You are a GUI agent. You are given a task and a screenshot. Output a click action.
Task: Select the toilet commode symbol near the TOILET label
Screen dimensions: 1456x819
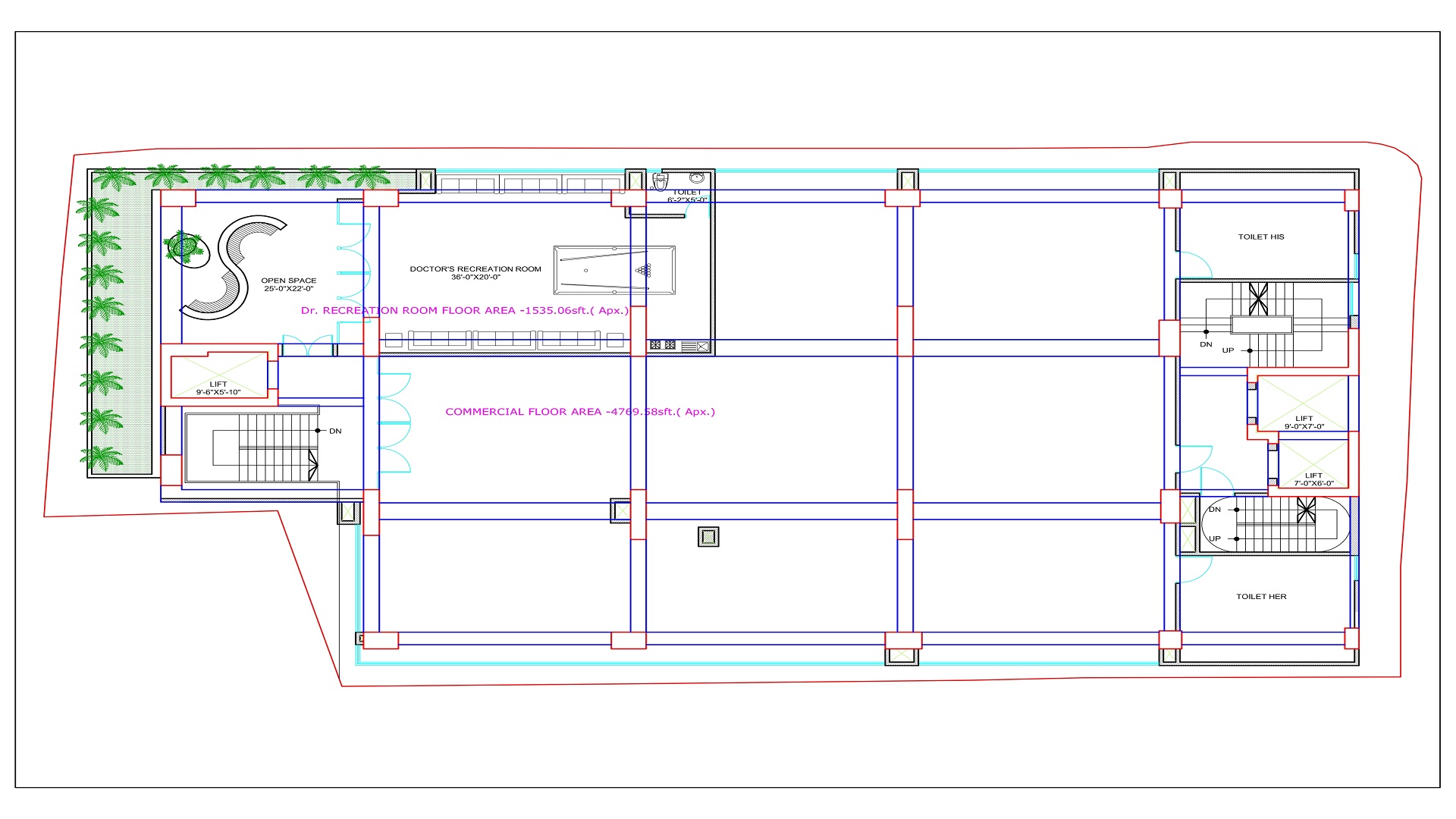coord(660,181)
